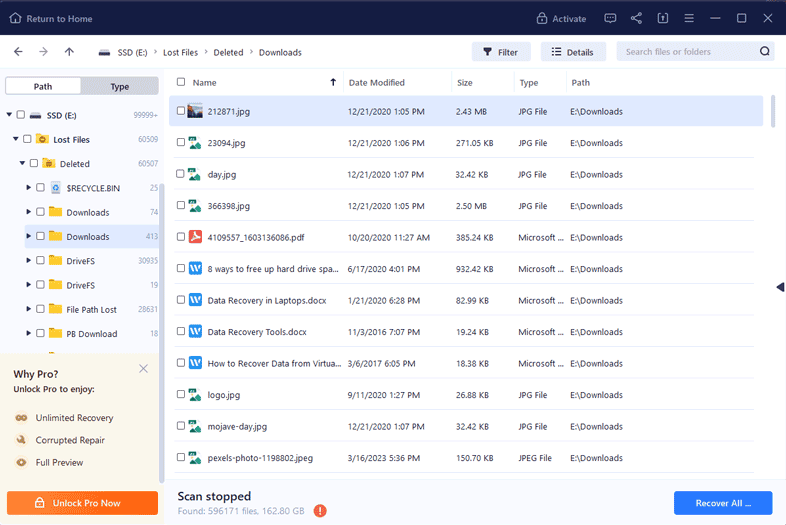
Task: Select the 8 ways to free up hard drive file
Action: point(464,269)
